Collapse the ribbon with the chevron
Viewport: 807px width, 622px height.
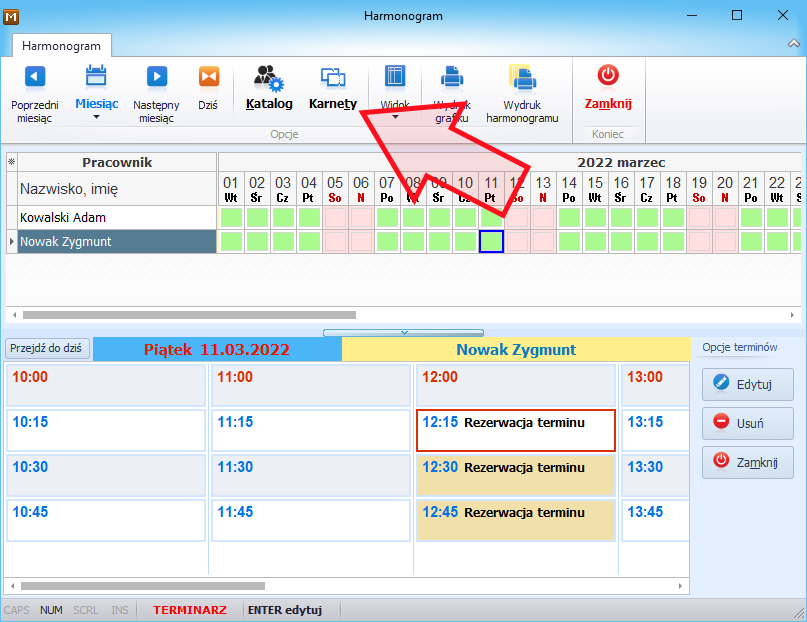[794, 44]
